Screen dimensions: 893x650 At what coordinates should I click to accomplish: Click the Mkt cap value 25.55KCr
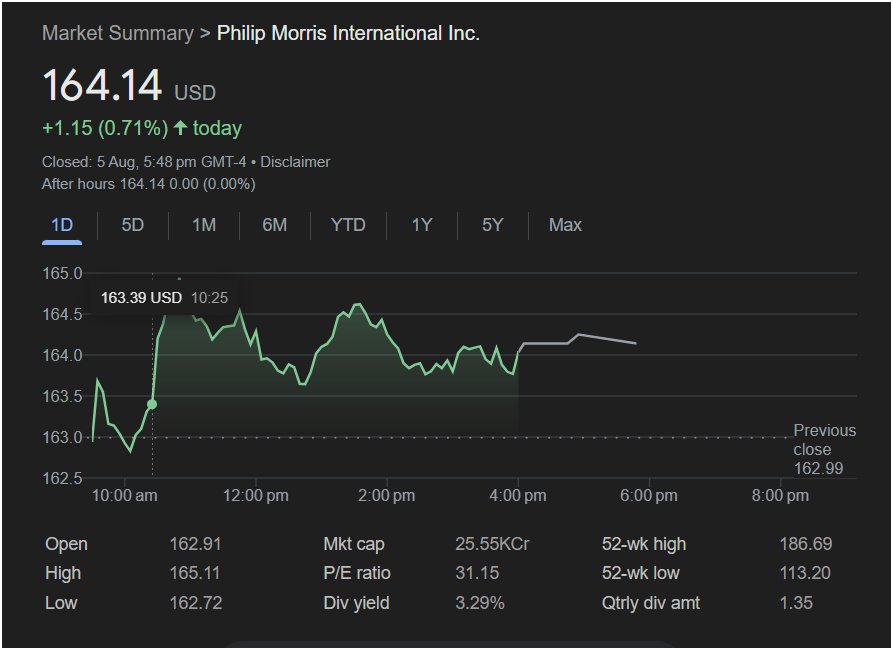tap(492, 544)
